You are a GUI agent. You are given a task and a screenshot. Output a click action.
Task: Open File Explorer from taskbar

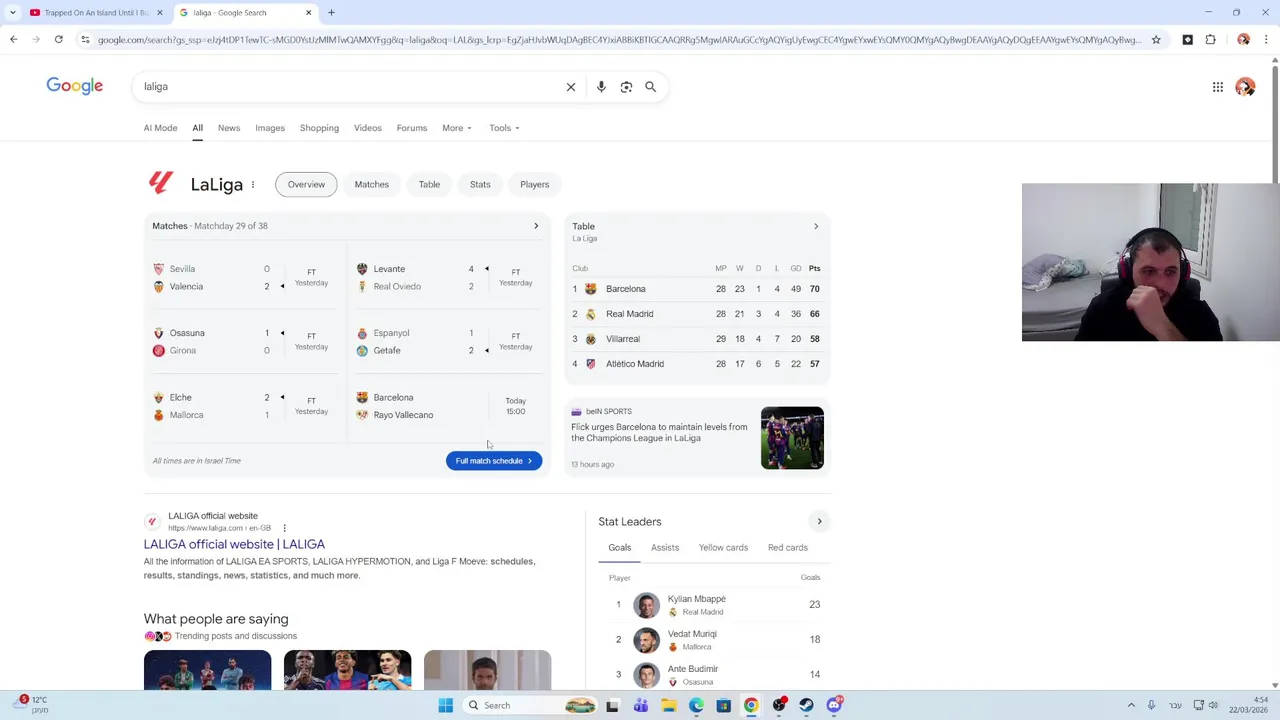point(668,705)
